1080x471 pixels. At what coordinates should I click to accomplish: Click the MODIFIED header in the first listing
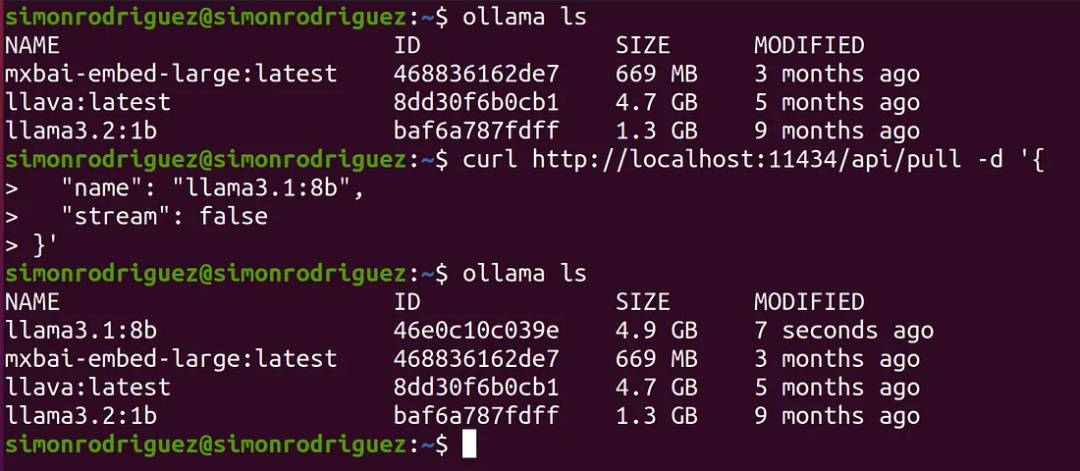808,45
